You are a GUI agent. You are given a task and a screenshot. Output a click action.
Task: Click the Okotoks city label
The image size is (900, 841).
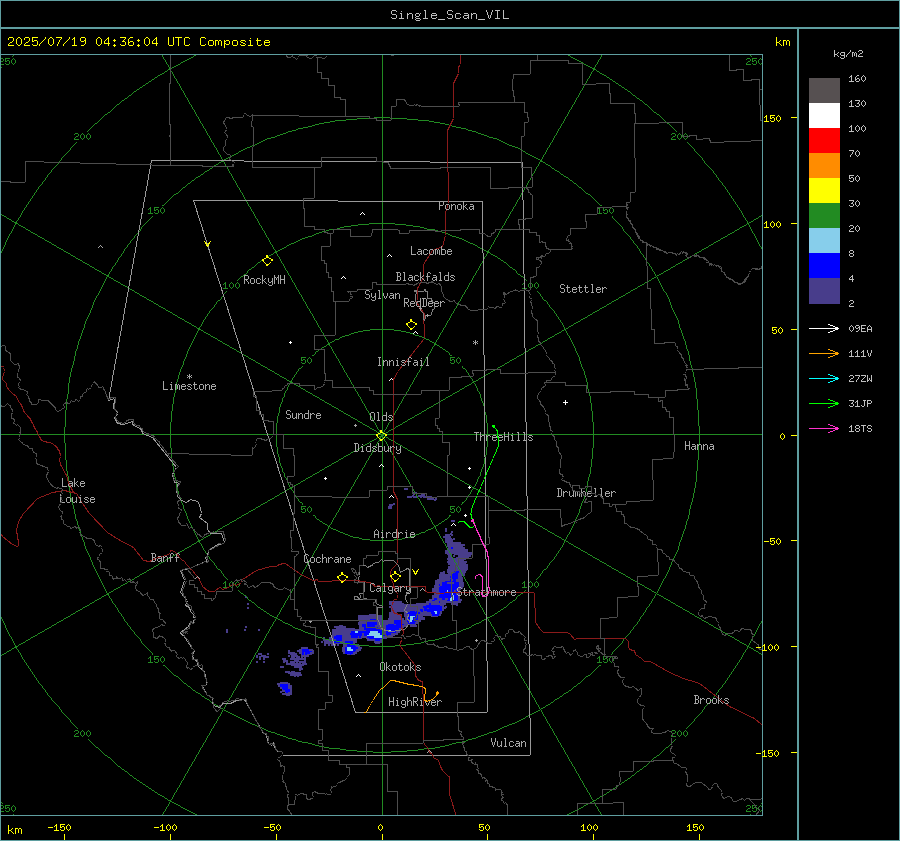pos(400,667)
